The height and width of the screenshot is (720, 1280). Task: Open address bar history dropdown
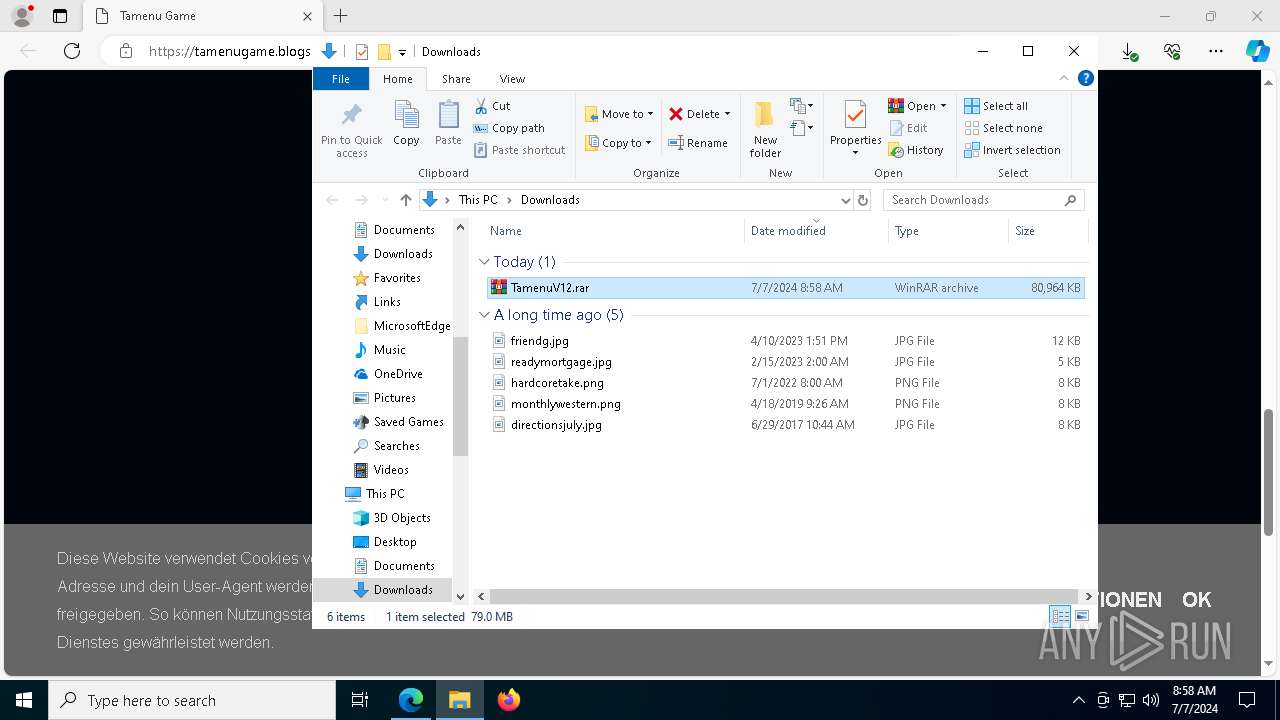[x=846, y=200]
